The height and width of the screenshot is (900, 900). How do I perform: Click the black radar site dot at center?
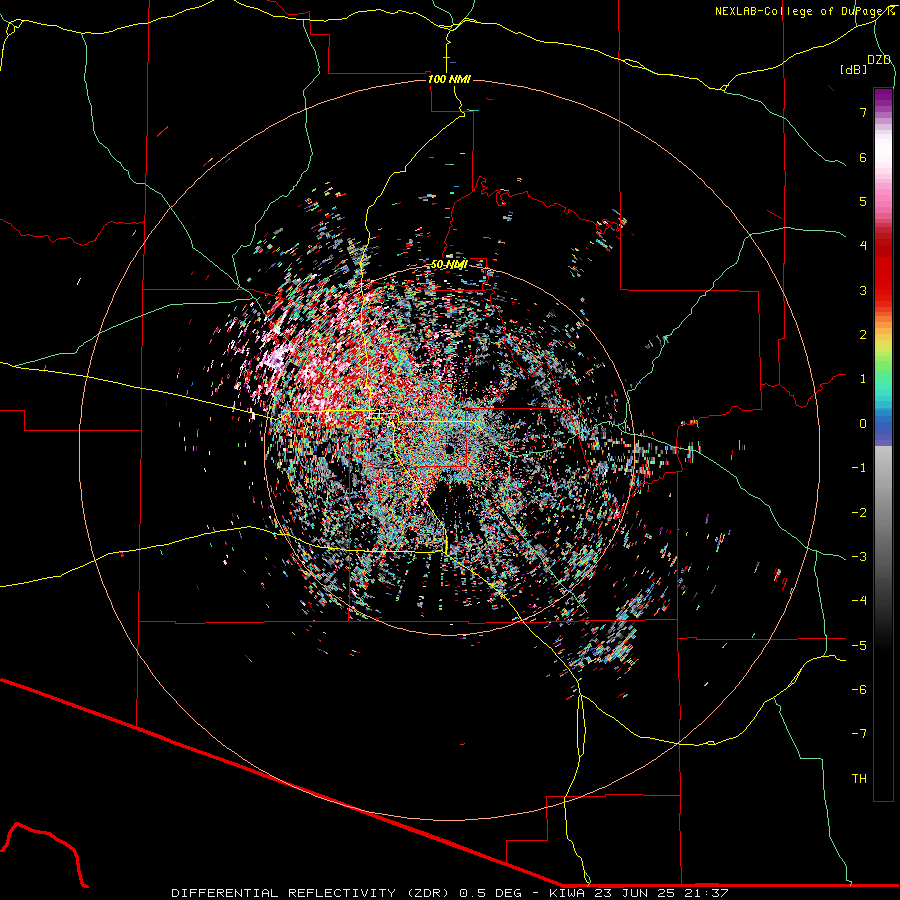click(449, 449)
